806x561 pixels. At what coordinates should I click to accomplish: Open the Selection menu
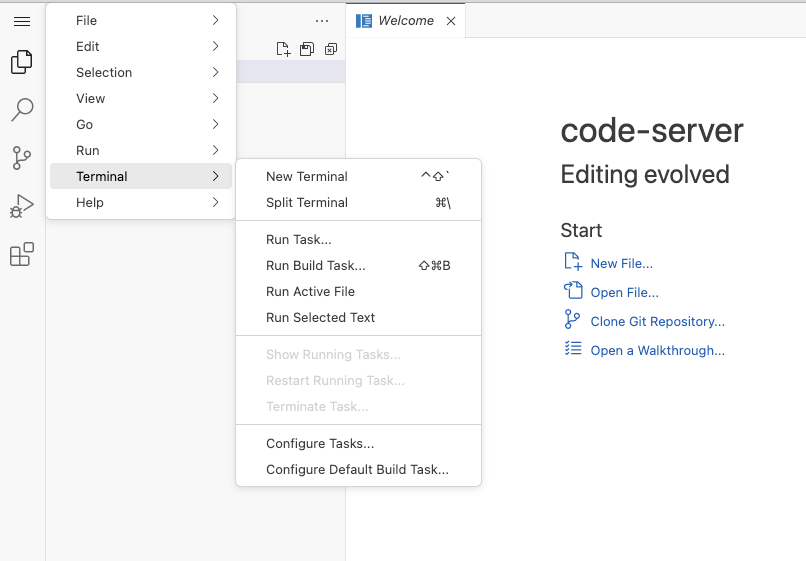pyautogui.click(x=141, y=73)
